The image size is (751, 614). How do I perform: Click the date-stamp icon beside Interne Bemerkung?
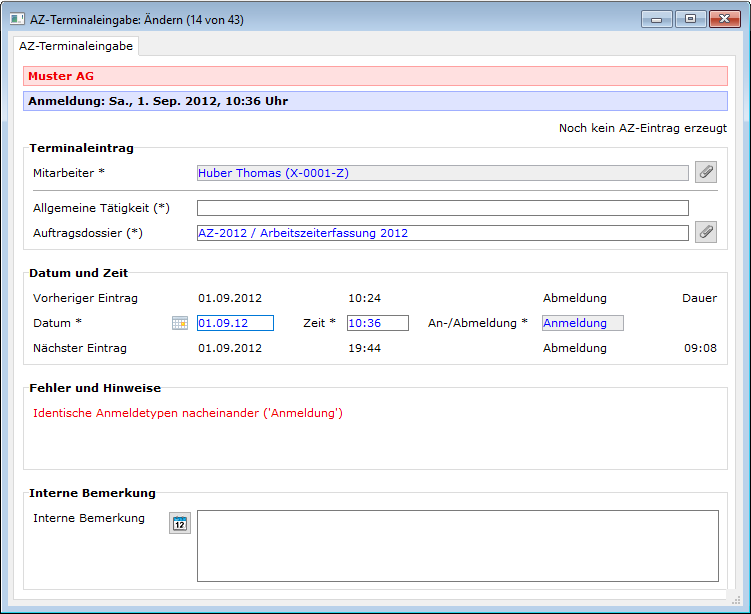[179, 523]
